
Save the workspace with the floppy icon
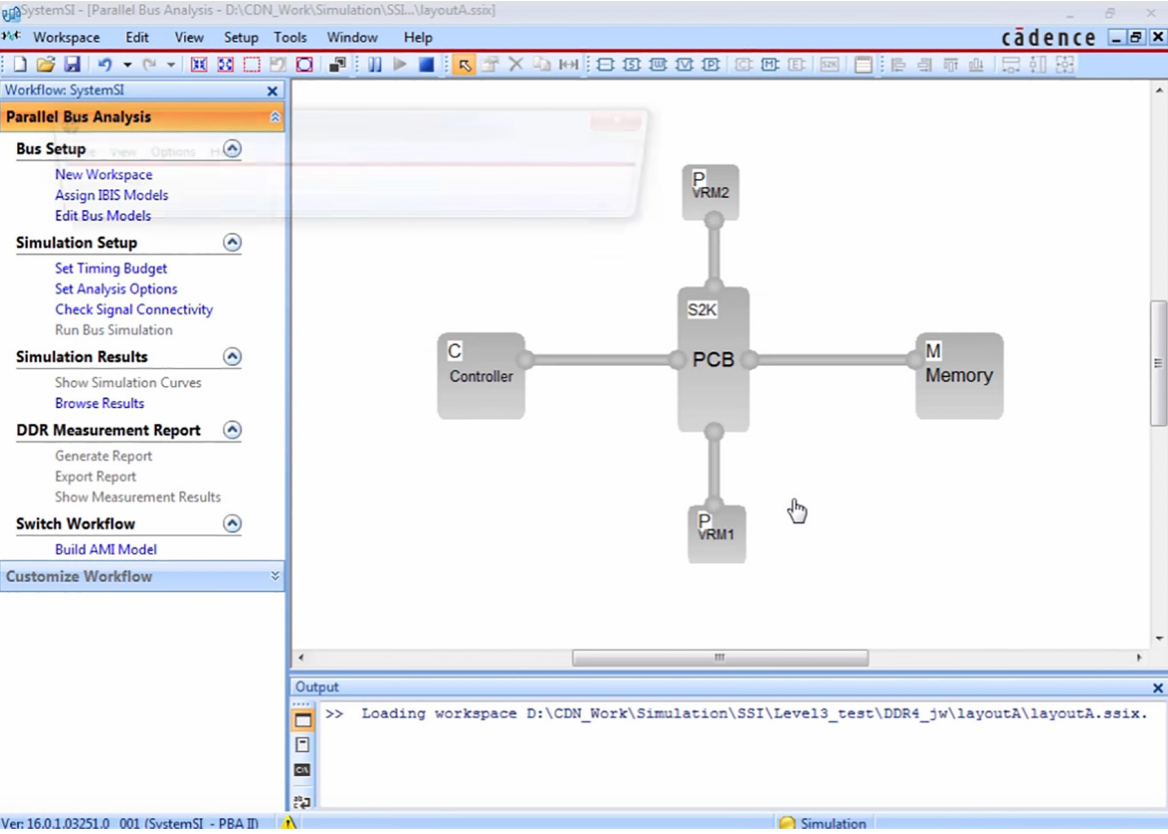point(72,65)
